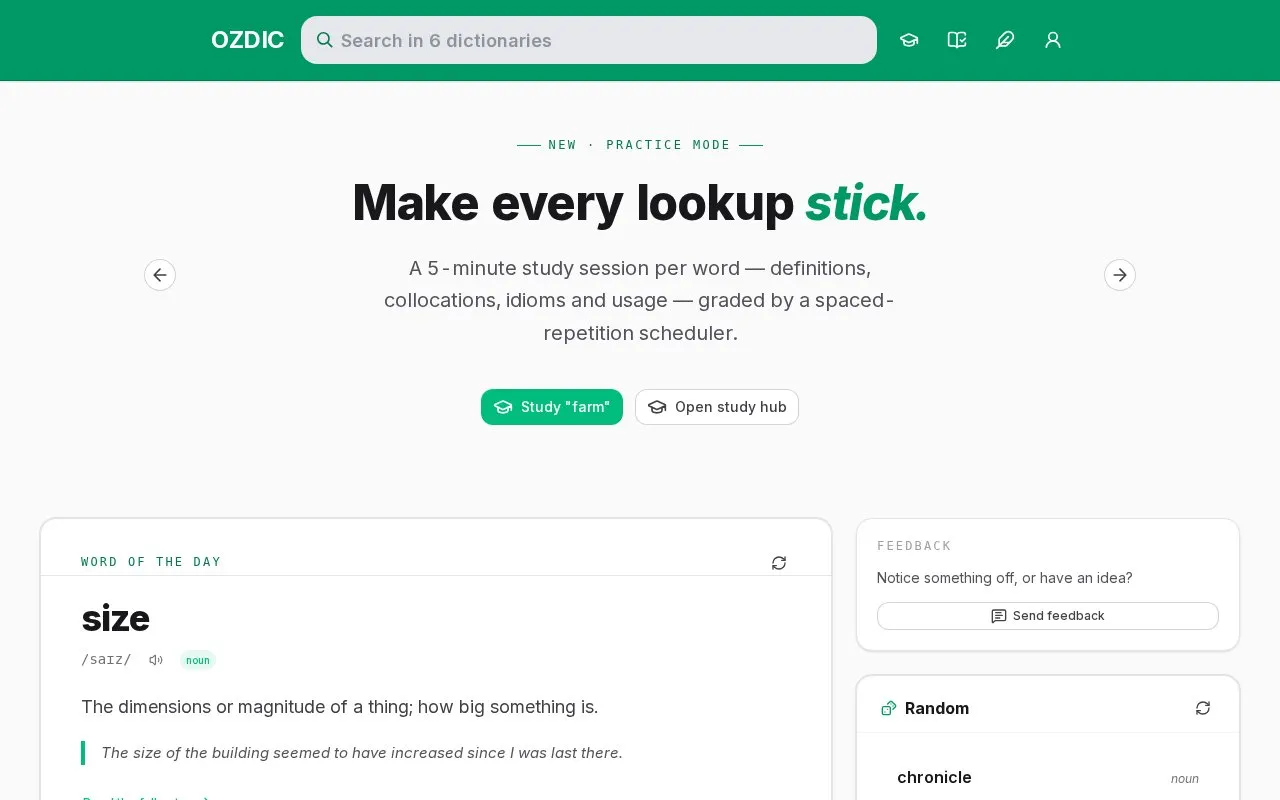Refresh the Random words list

[x=1203, y=708]
